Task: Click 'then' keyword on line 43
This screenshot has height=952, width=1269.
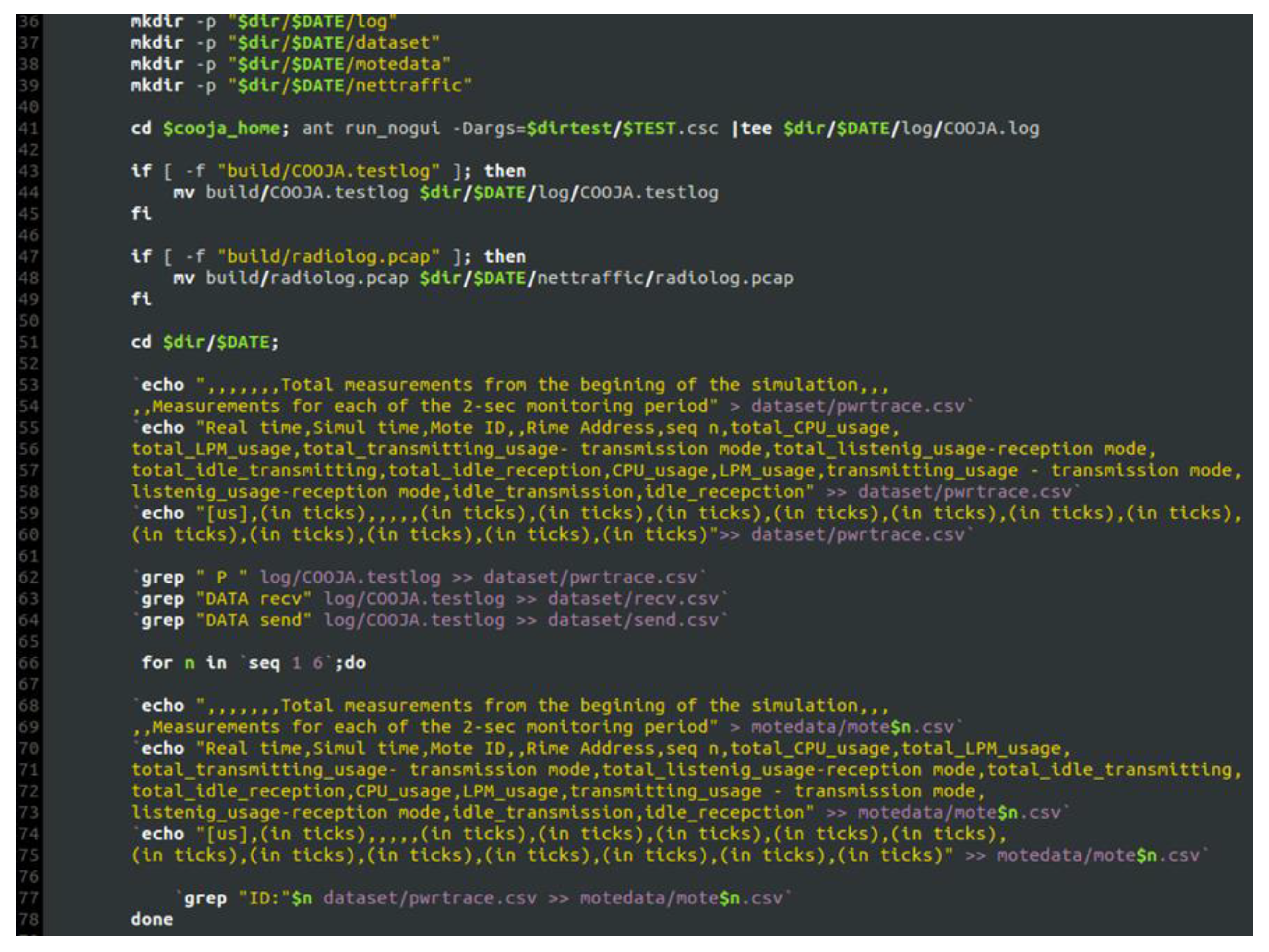Action: pyautogui.click(x=505, y=171)
